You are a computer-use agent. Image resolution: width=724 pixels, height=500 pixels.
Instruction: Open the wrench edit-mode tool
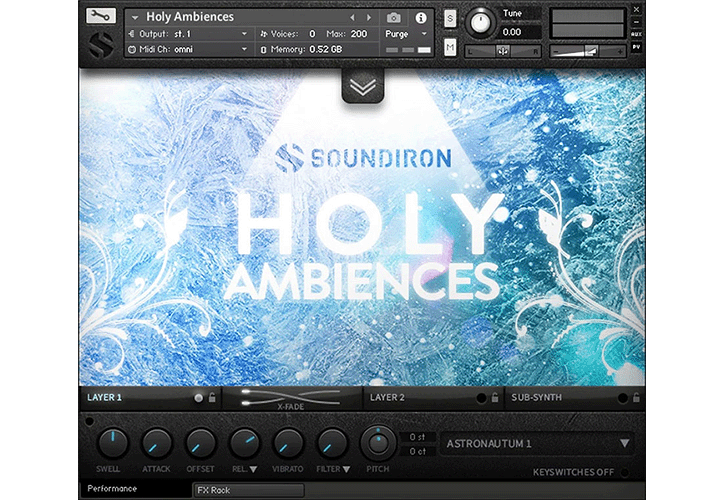click(101, 16)
